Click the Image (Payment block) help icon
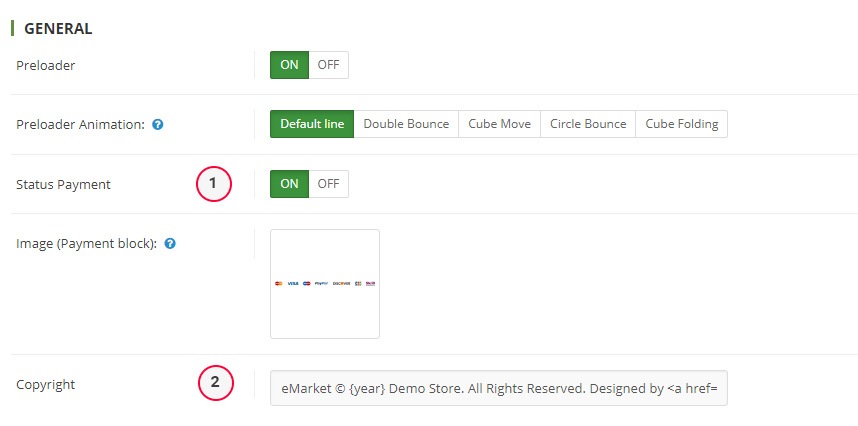 click(170, 243)
